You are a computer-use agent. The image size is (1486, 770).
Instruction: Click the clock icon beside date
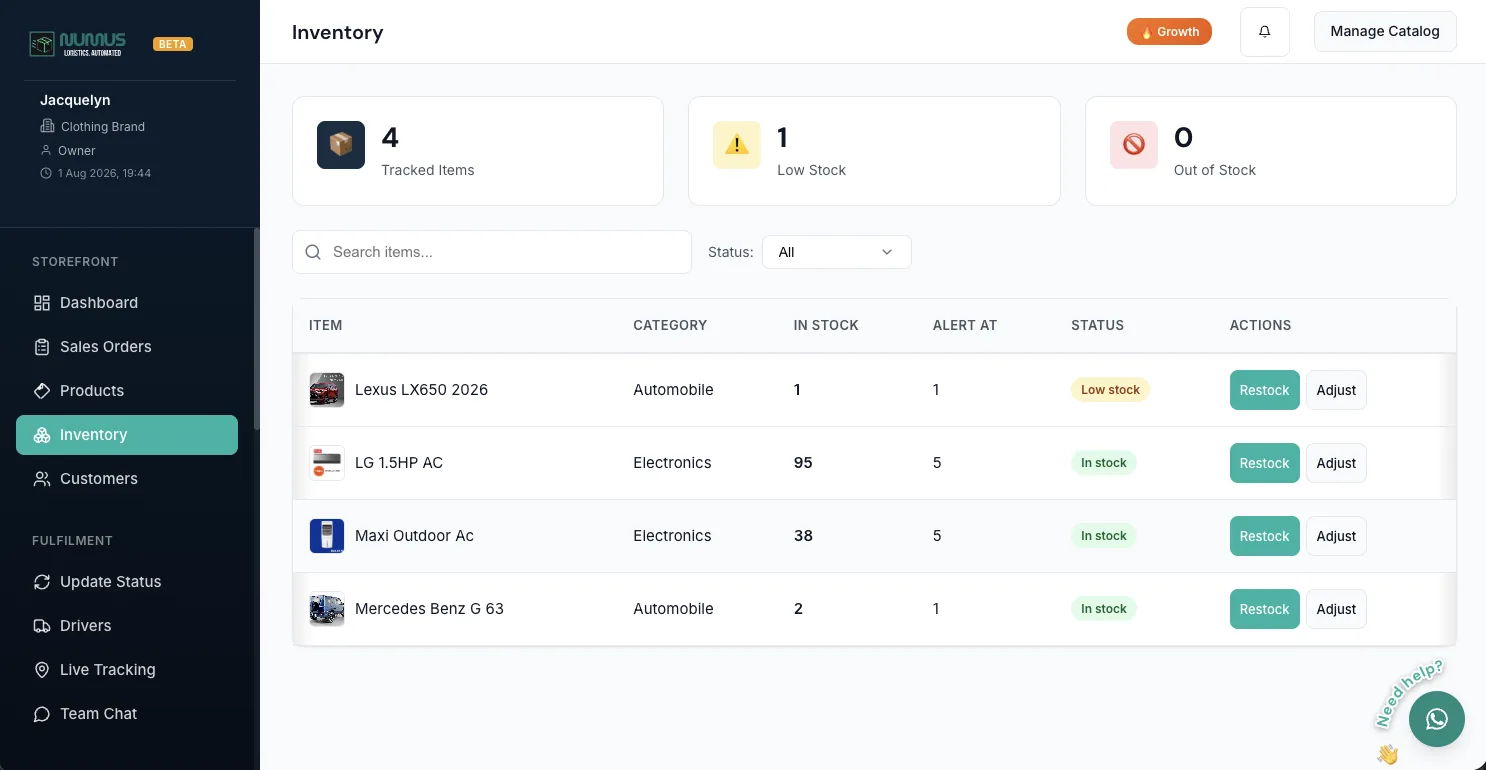46,173
